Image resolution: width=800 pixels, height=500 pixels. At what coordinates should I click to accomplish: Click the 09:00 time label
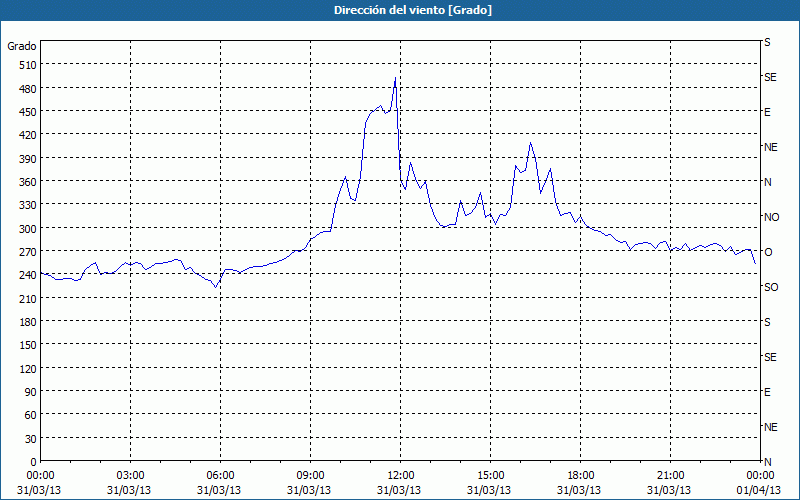(310, 476)
